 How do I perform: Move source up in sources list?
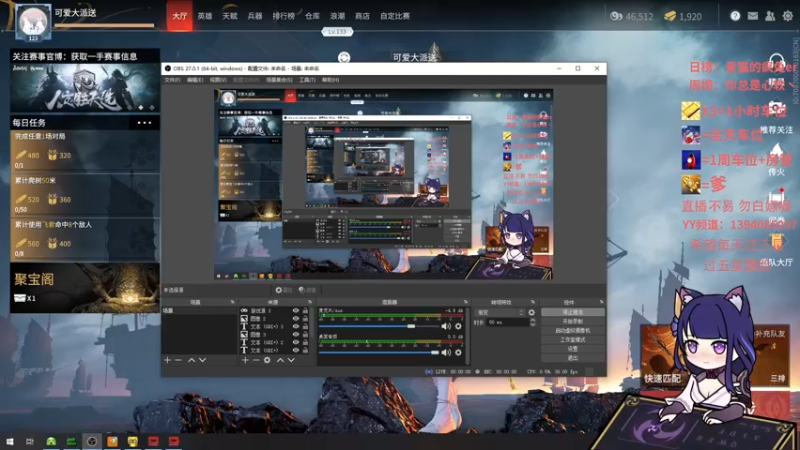coord(280,360)
